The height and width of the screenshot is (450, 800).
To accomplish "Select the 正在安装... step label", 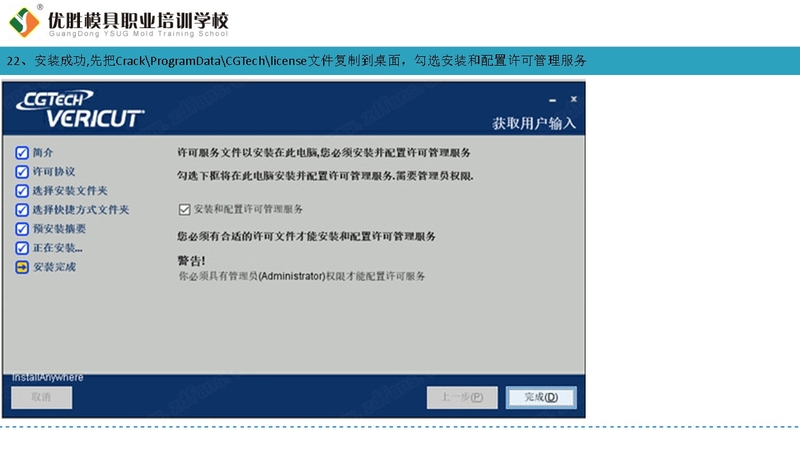I will tap(58, 248).
